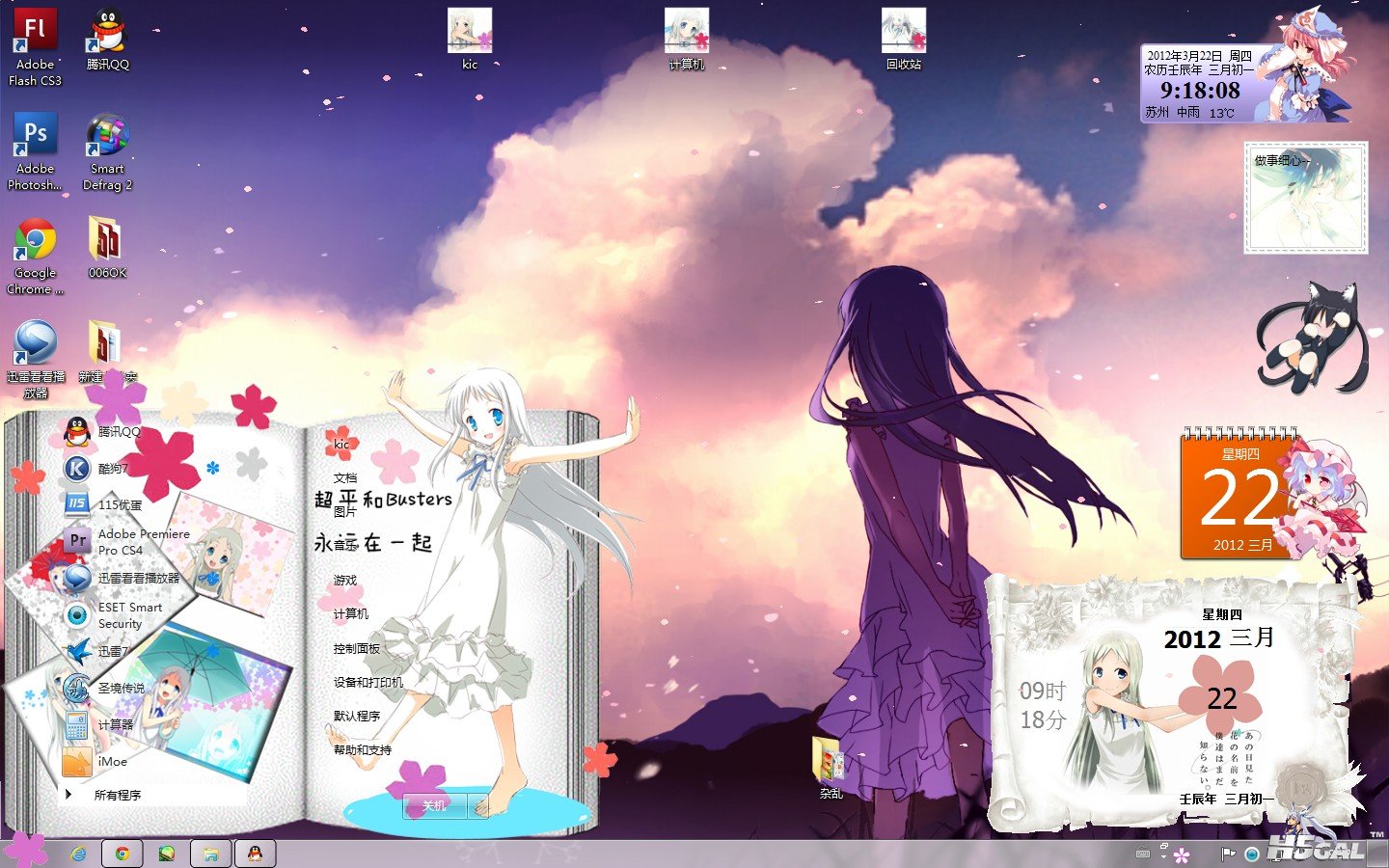Open 圣境传说 in the start menu

tap(104, 688)
